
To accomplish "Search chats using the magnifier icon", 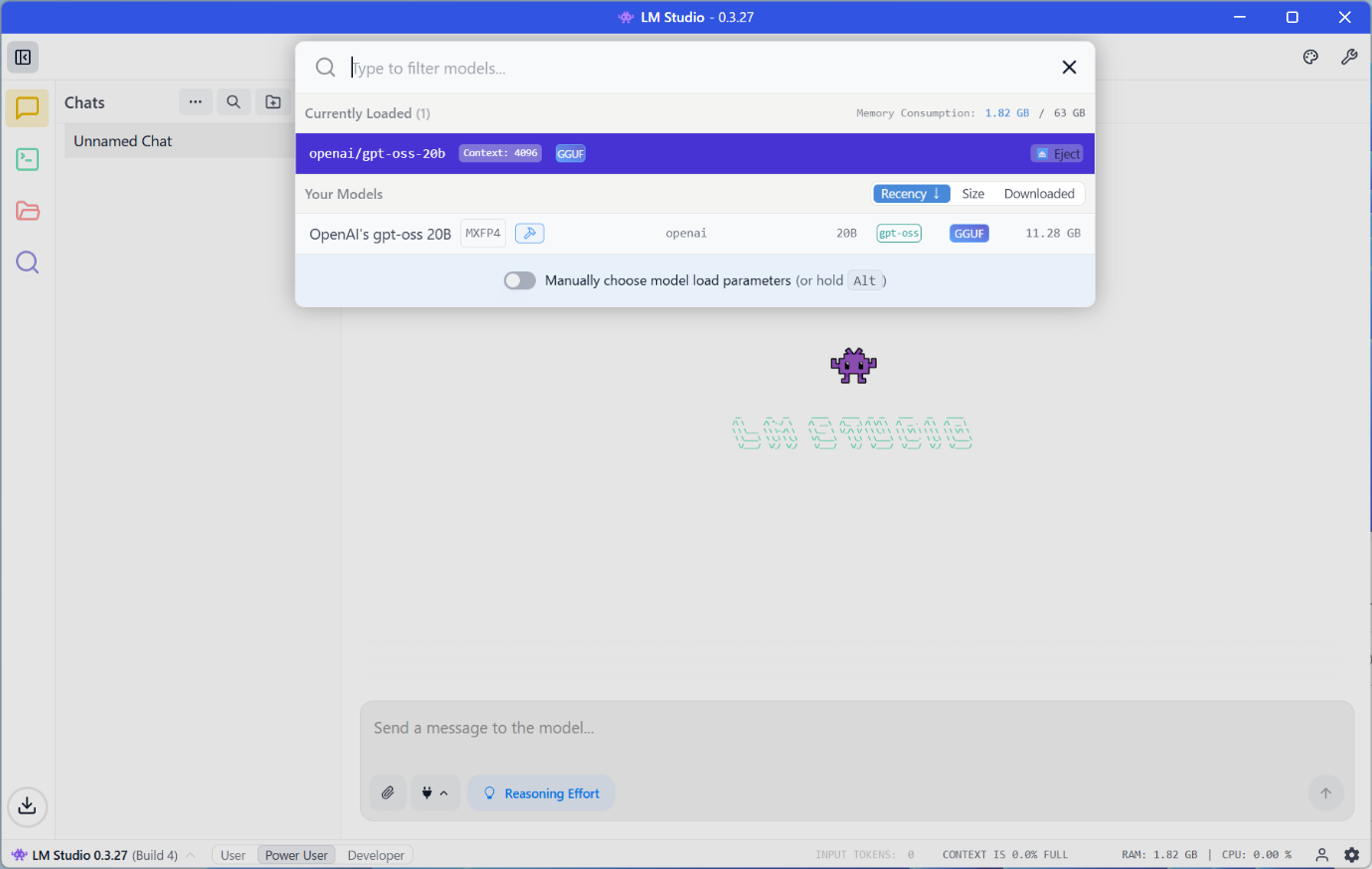I will [x=234, y=101].
